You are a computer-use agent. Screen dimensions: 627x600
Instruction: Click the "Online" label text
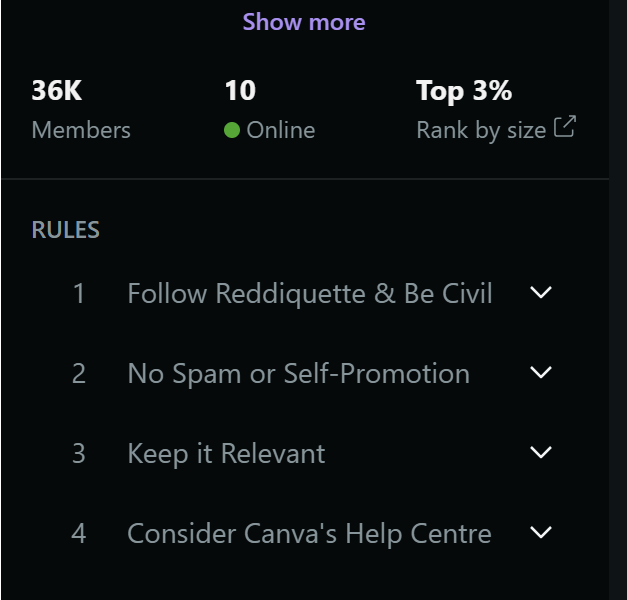point(280,130)
